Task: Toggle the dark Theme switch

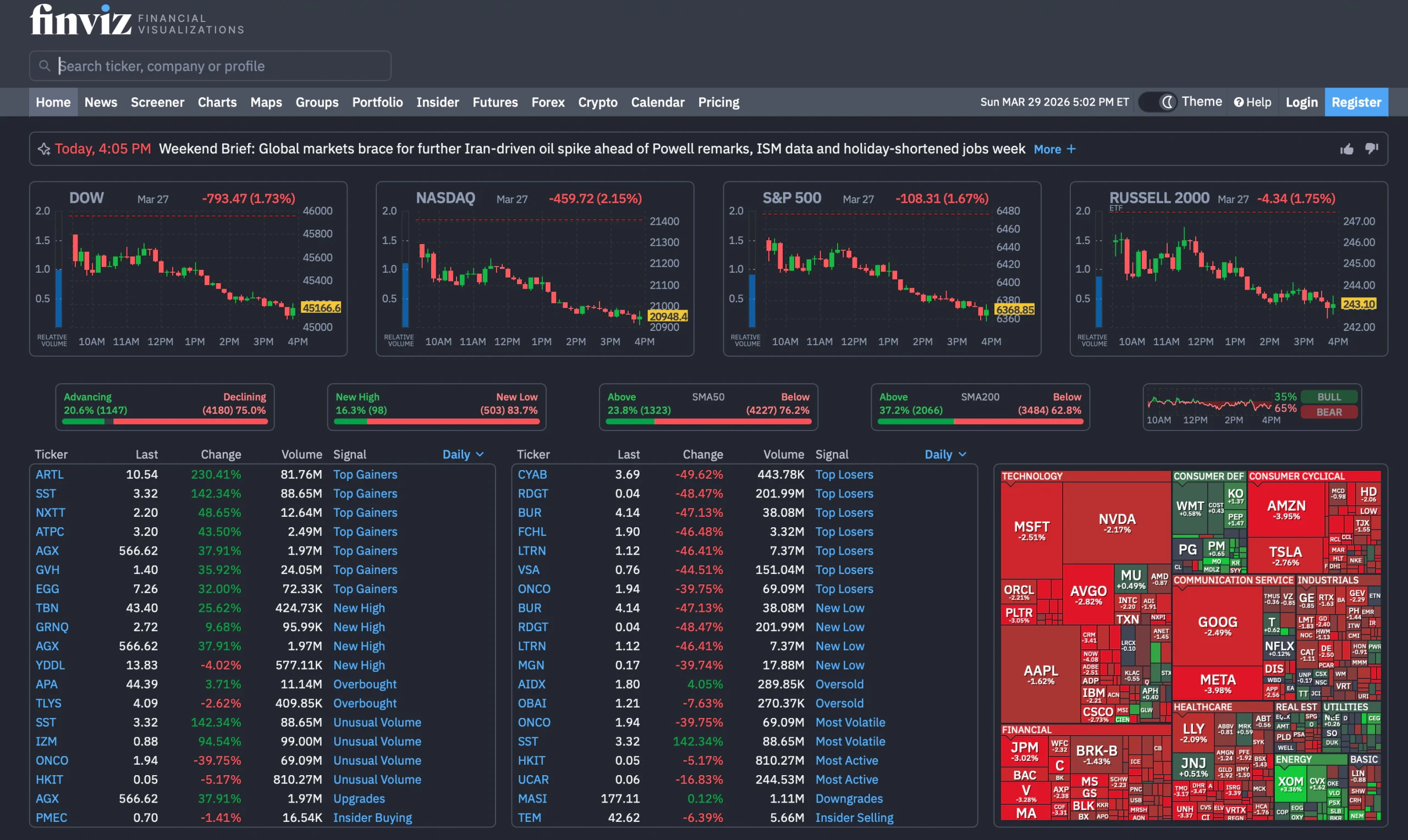Action: (x=1157, y=102)
